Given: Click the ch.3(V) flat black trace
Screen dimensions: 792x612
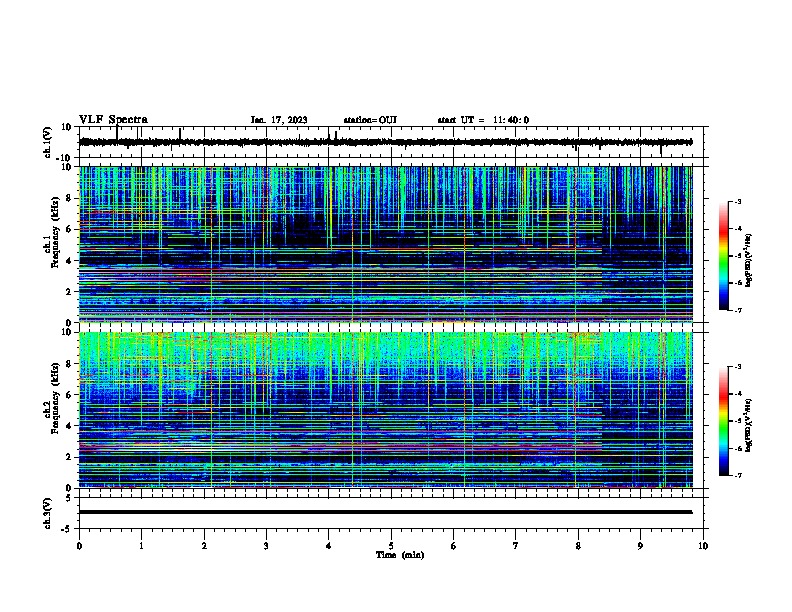Looking at the screenshot, I should coord(386,512).
